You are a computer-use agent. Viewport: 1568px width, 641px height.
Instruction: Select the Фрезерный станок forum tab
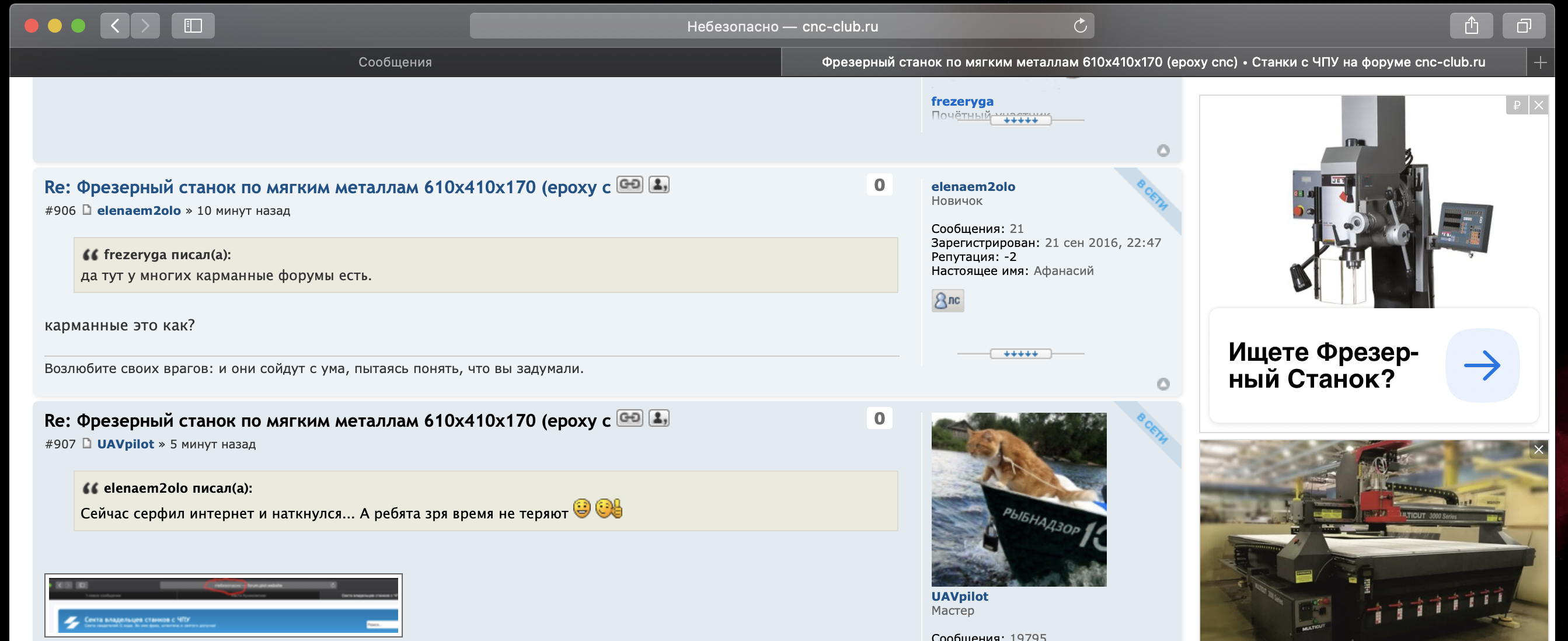coord(1153,62)
